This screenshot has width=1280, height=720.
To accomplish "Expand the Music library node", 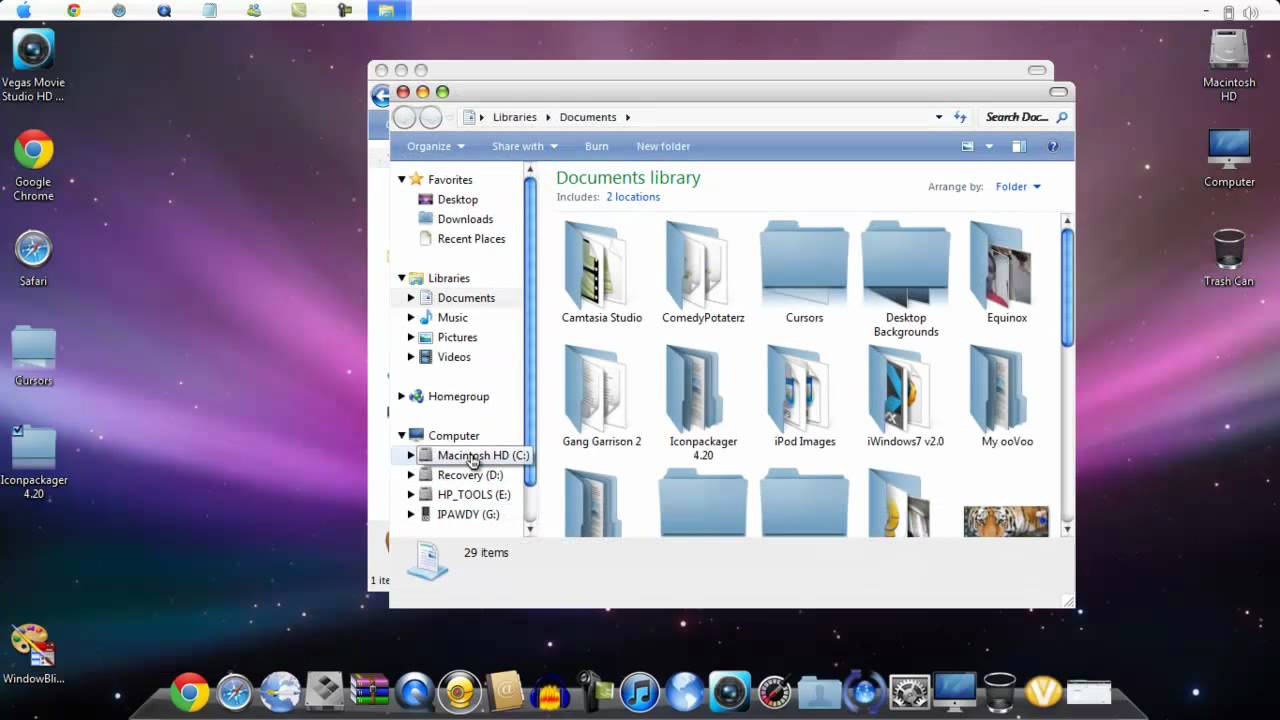I will [411, 317].
